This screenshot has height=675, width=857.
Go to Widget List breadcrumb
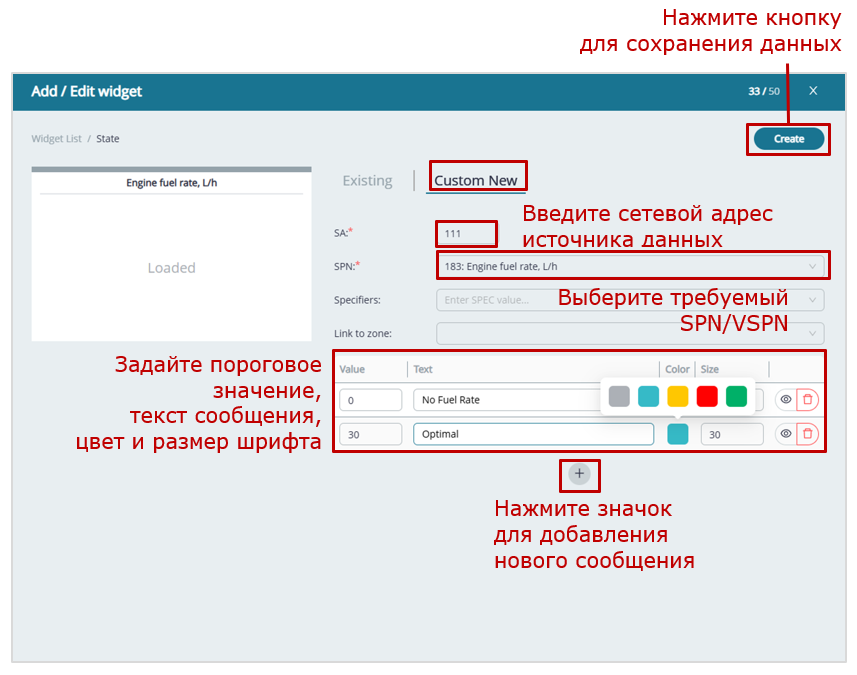(x=57, y=139)
